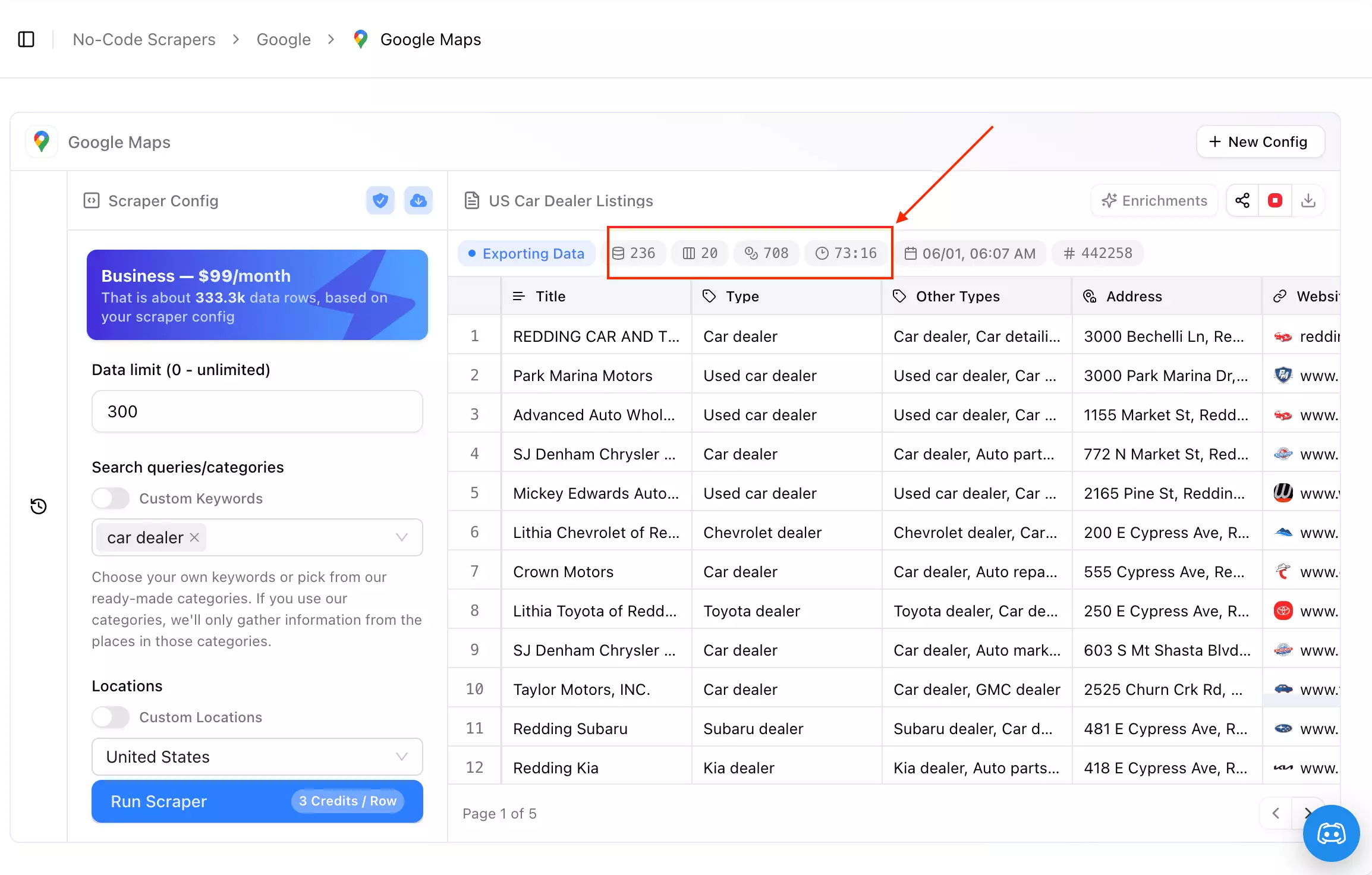Click the favicon in Park Marina Motors row
This screenshot has width=1372, height=875.
[1283, 375]
